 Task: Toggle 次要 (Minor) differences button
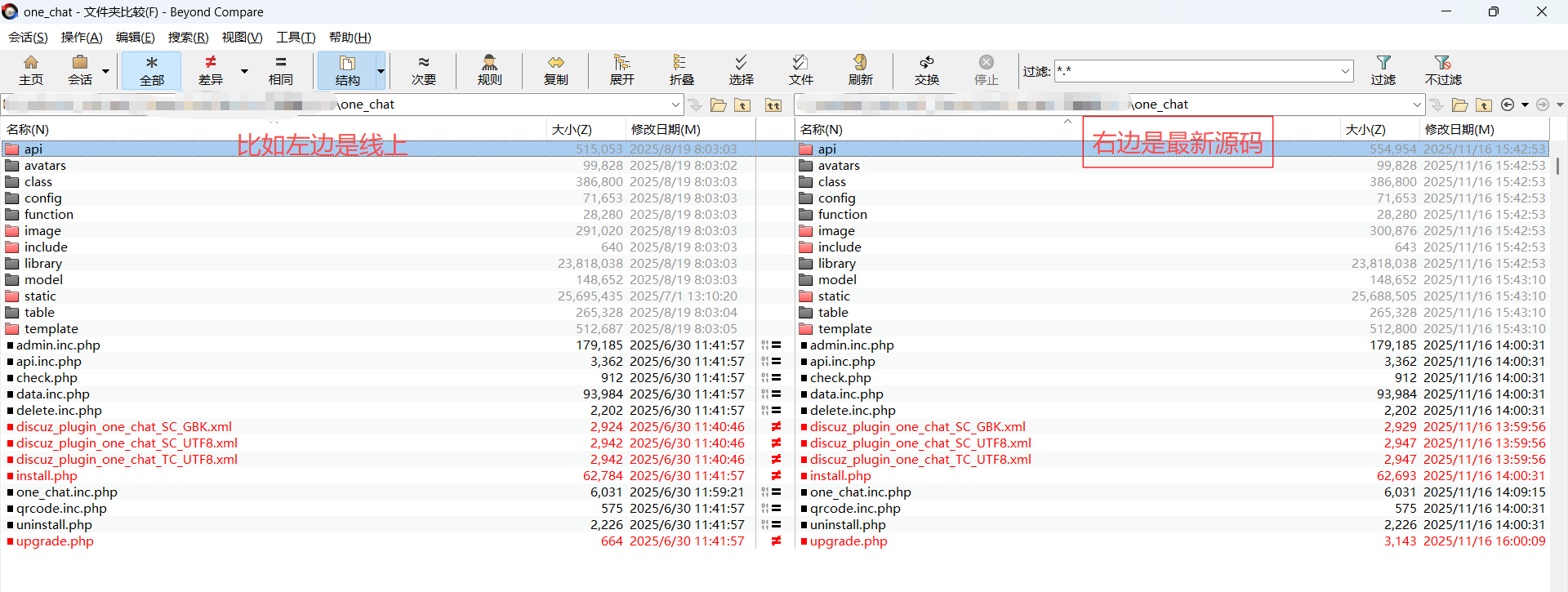424,70
